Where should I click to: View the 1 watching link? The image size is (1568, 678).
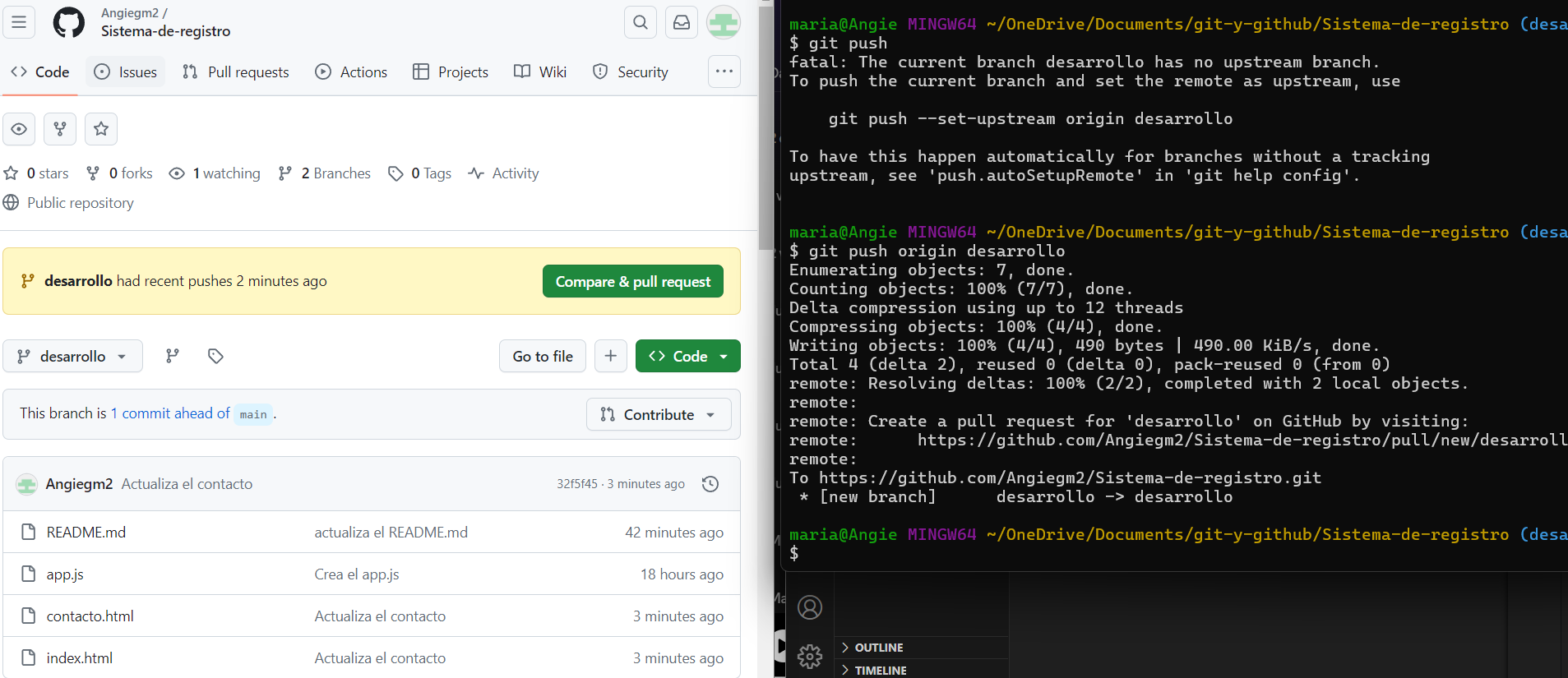pyautogui.click(x=215, y=173)
